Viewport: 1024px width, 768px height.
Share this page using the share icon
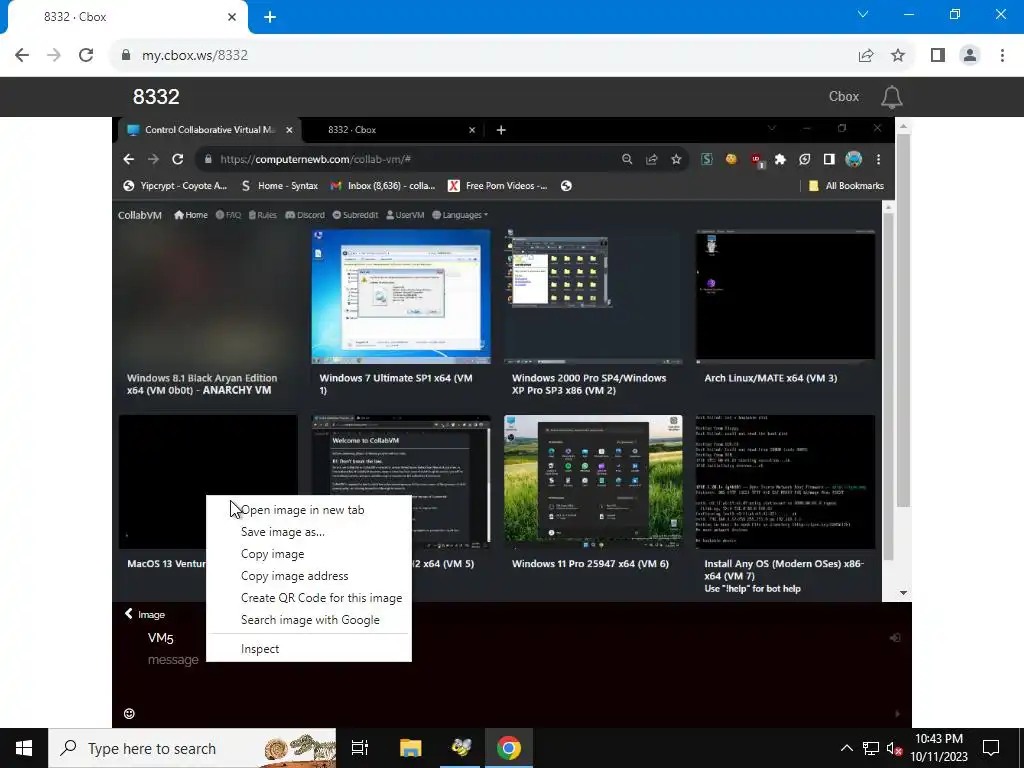[x=866, y=56]
